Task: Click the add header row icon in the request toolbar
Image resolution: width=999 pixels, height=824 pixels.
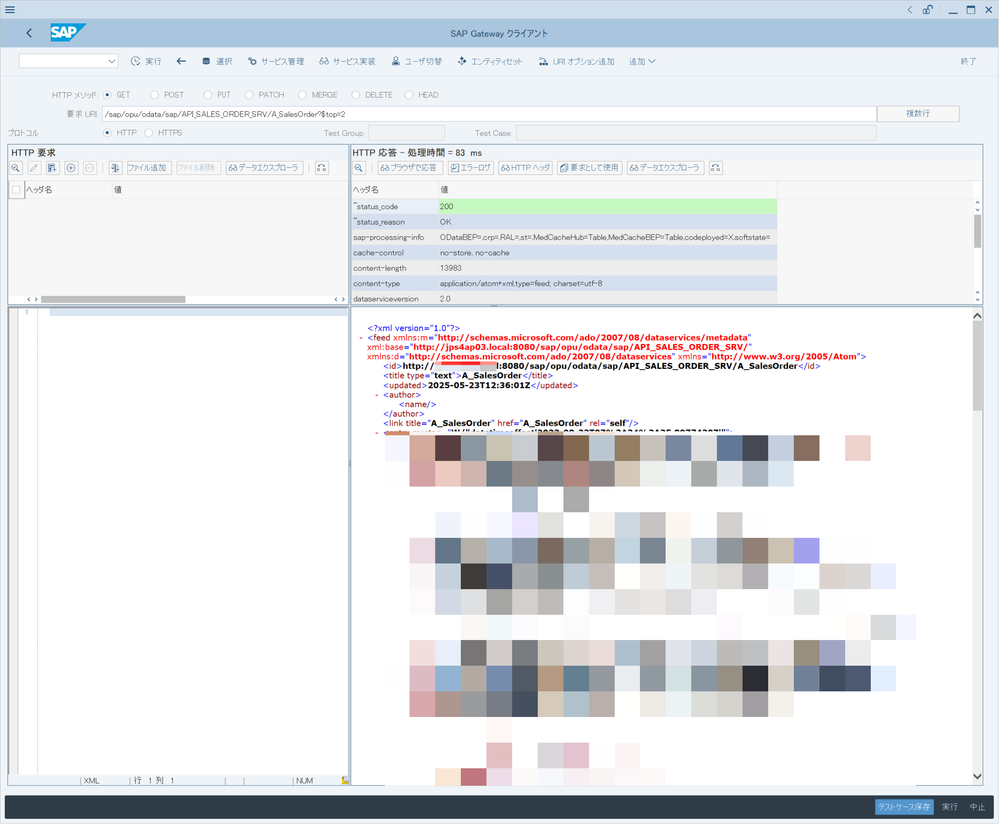Action: (x=52, y=168)
